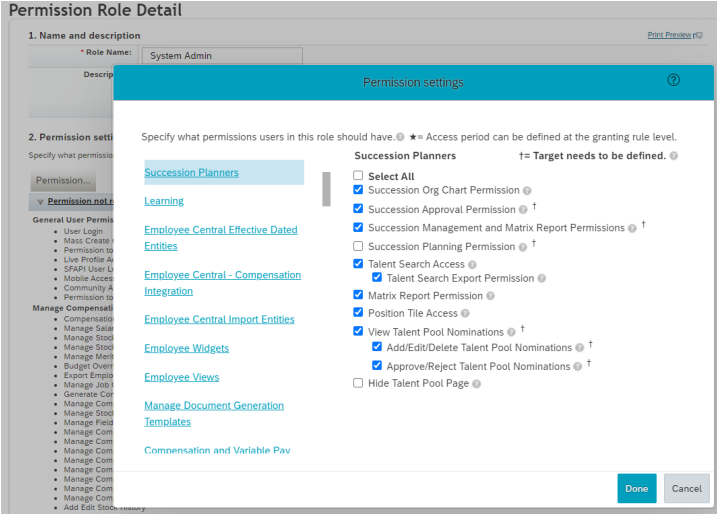
Task: Tick the Select All checkbox
Action: 358,176
